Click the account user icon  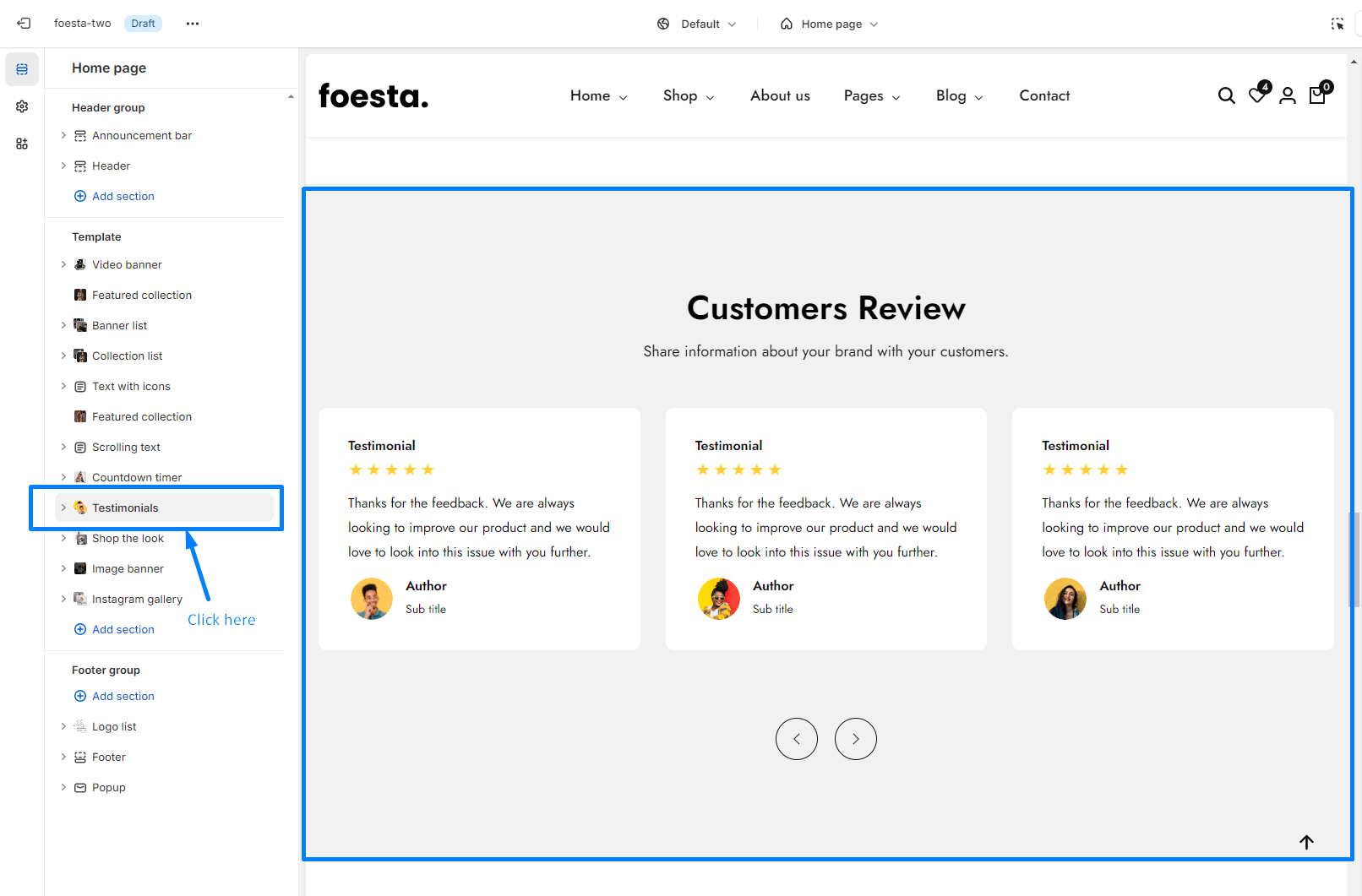point(1287,96)
